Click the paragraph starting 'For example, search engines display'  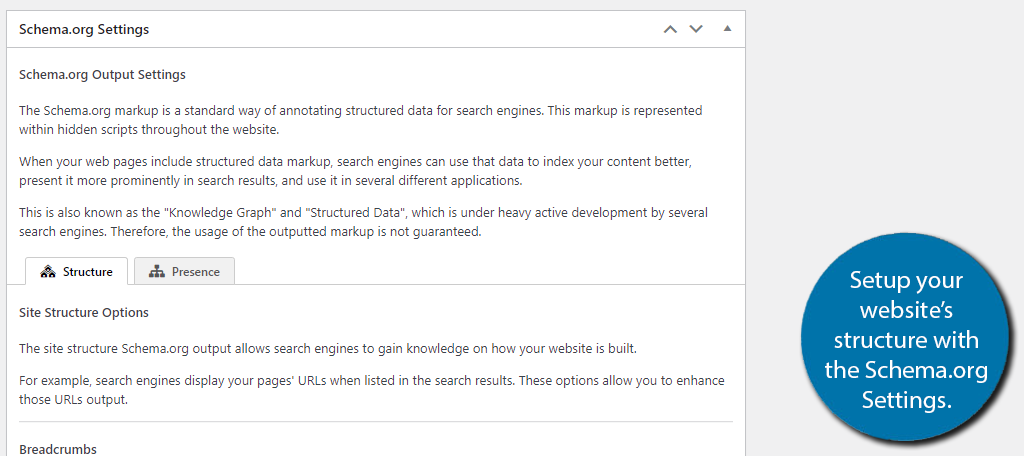[372, 389]
